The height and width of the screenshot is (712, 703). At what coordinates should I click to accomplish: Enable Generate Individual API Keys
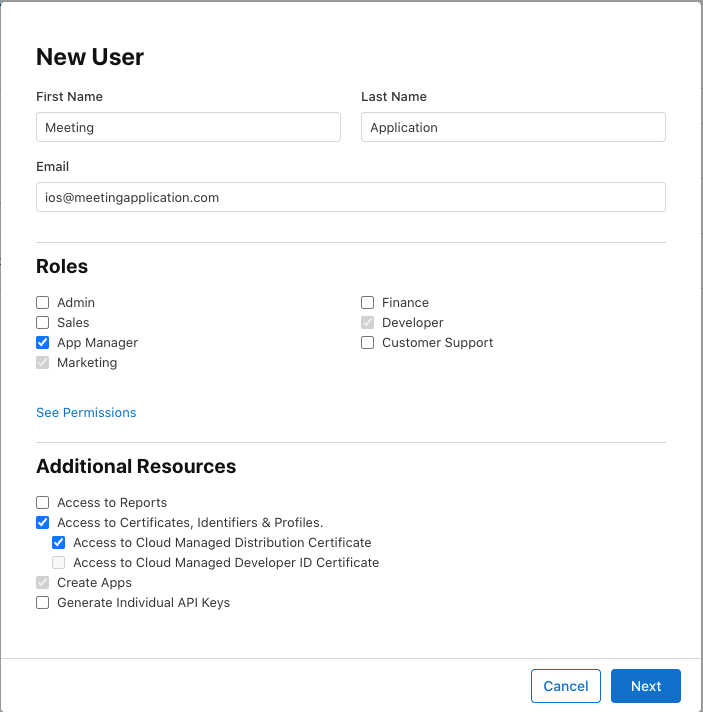click(42, 602)
